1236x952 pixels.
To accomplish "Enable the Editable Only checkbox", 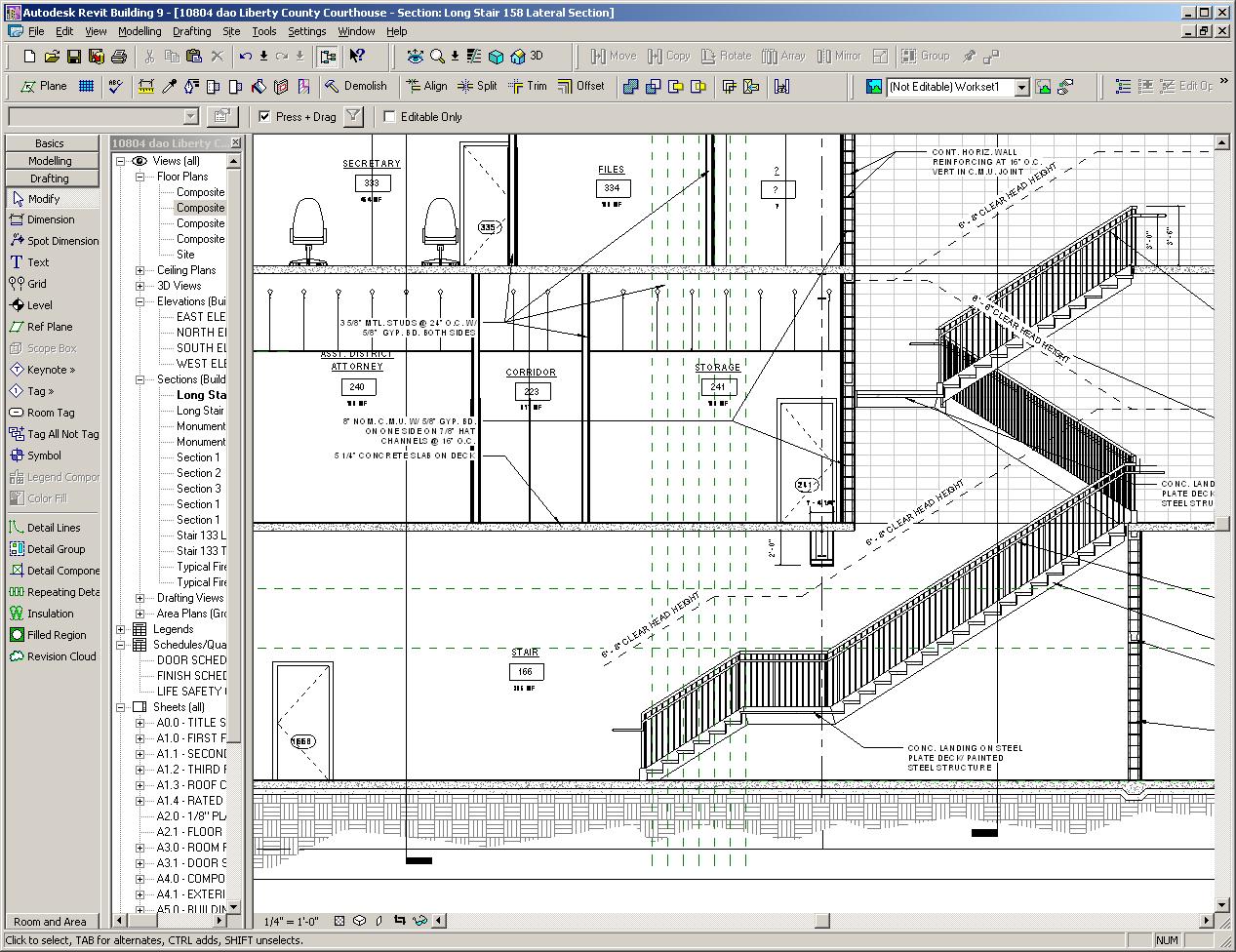I will click(x=390, y=117).
